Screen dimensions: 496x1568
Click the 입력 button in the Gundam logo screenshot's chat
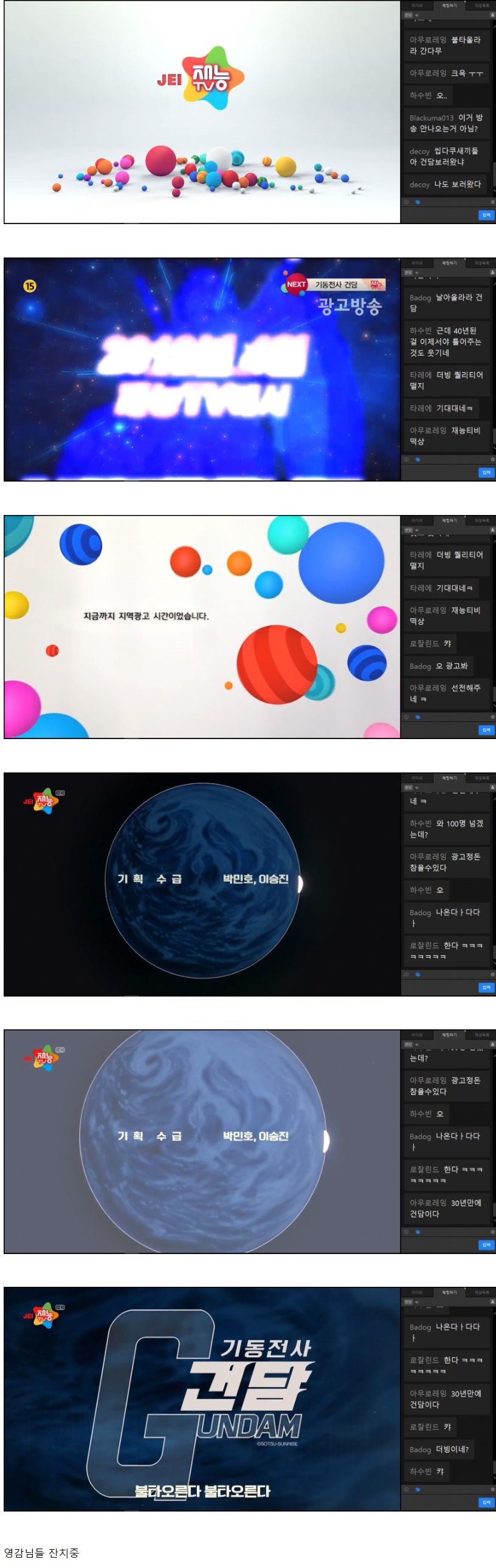click(486, 1502)
